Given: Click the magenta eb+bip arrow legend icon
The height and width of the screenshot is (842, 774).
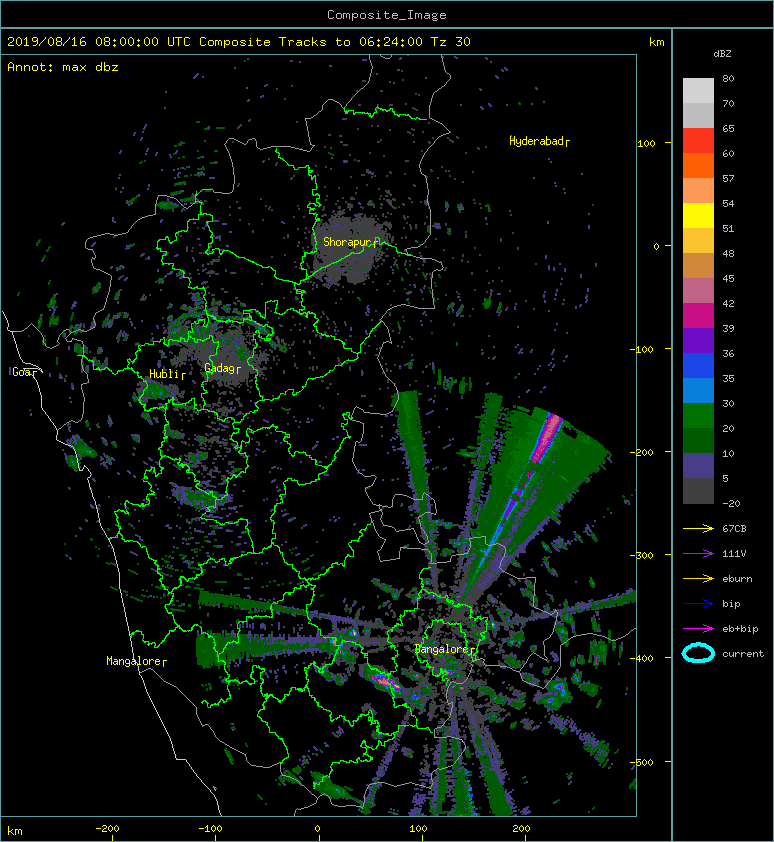Looking at the screenshot, I should click(x=698, y=628).
